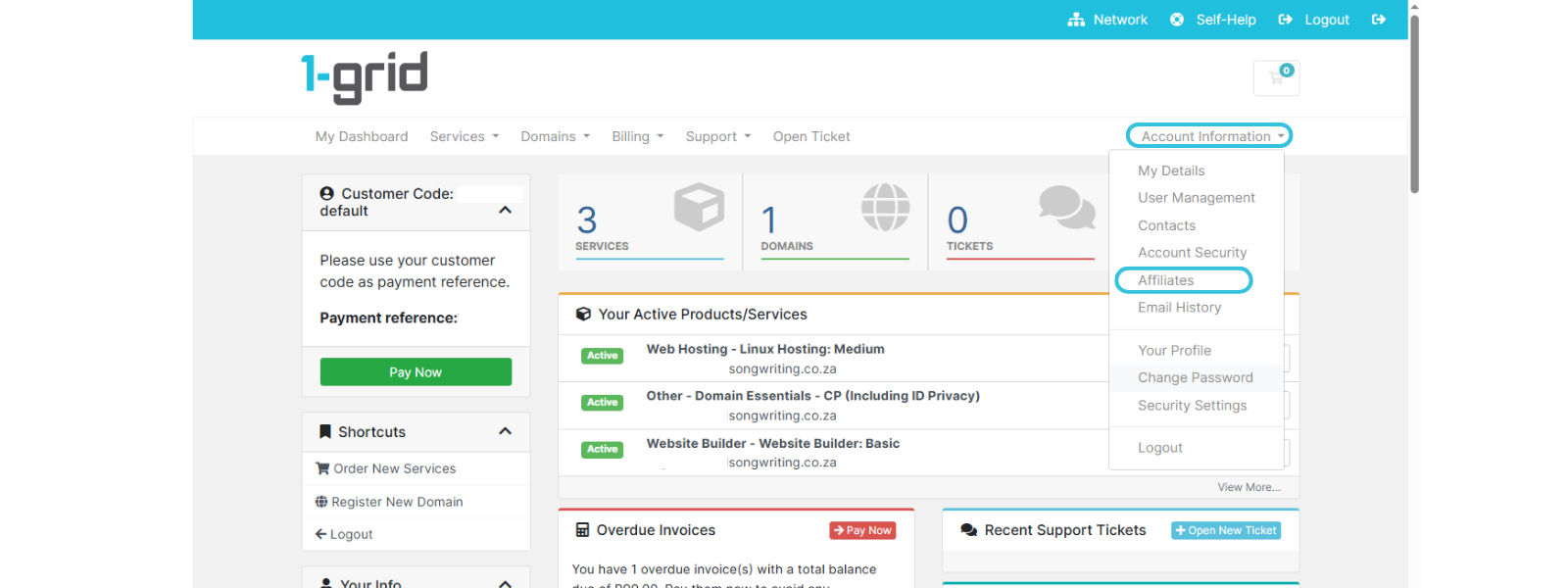Open Website Builder: Basic service row

click(773, 443)
